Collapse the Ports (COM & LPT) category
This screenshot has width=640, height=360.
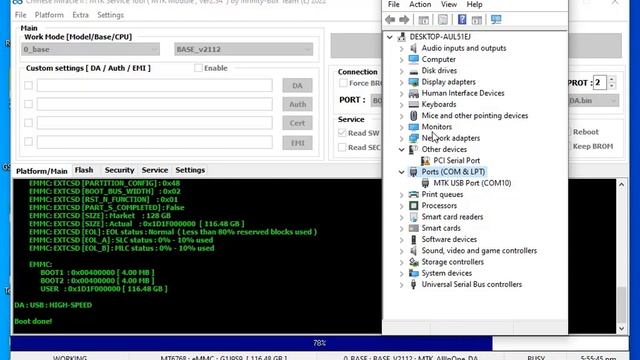(x=402, y=172)
